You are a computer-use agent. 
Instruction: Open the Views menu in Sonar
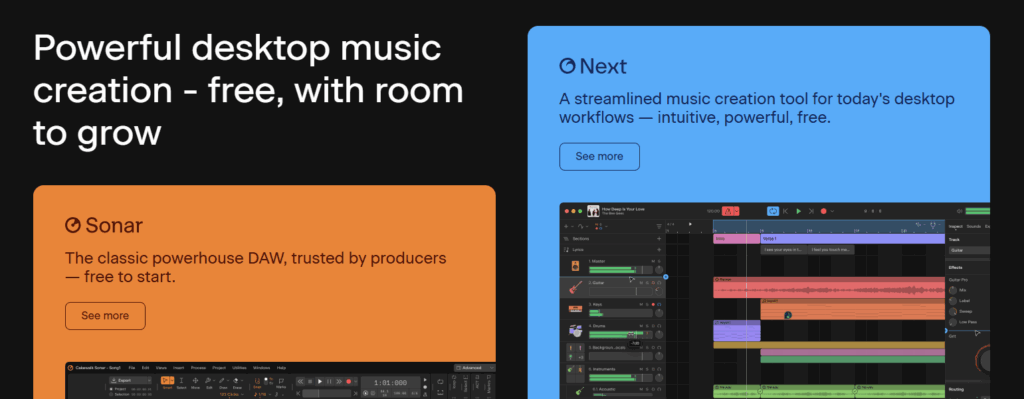(x=161, y=368)
